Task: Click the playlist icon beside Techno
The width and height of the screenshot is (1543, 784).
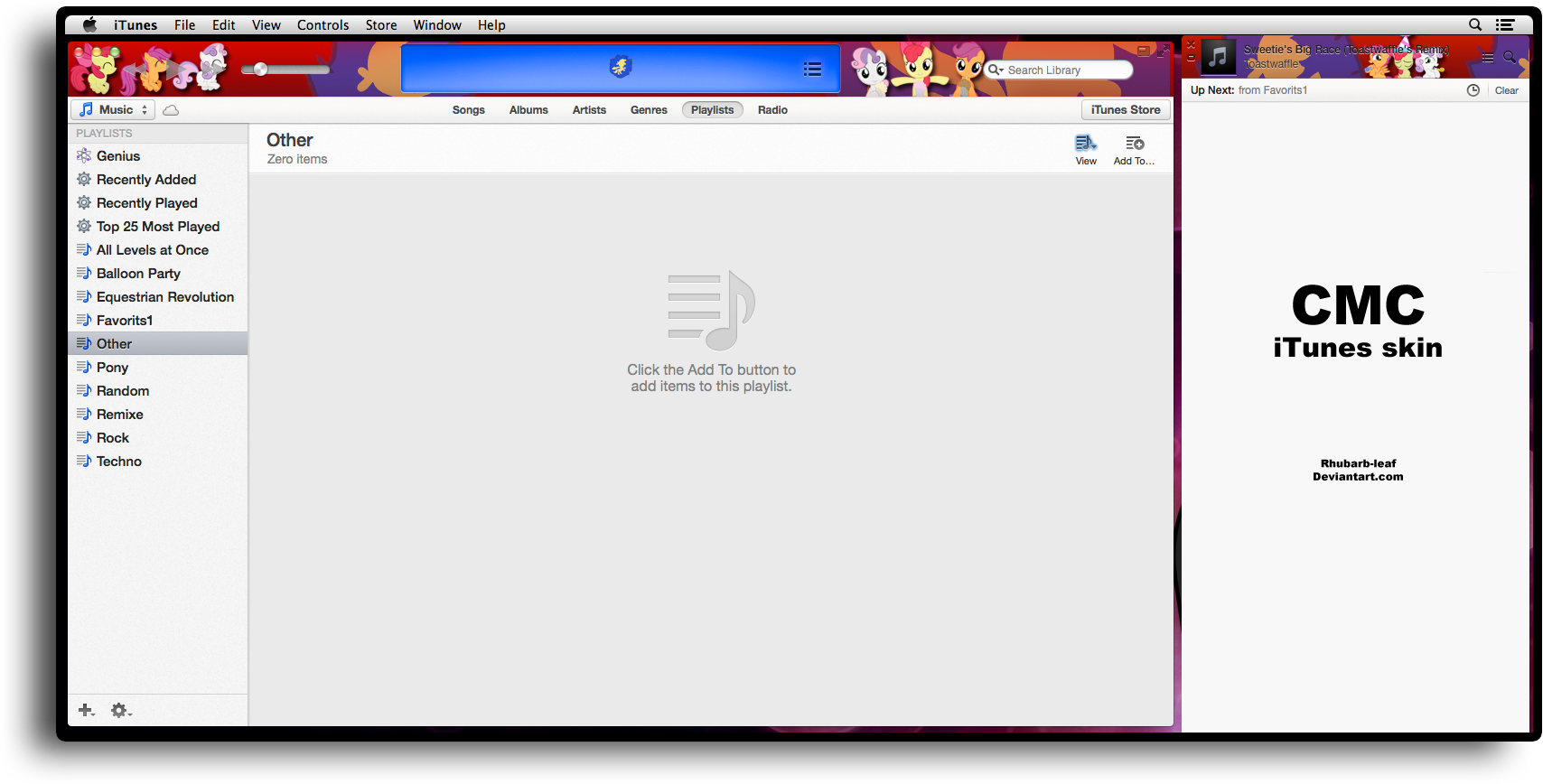Action: click(x=84, y=461)
